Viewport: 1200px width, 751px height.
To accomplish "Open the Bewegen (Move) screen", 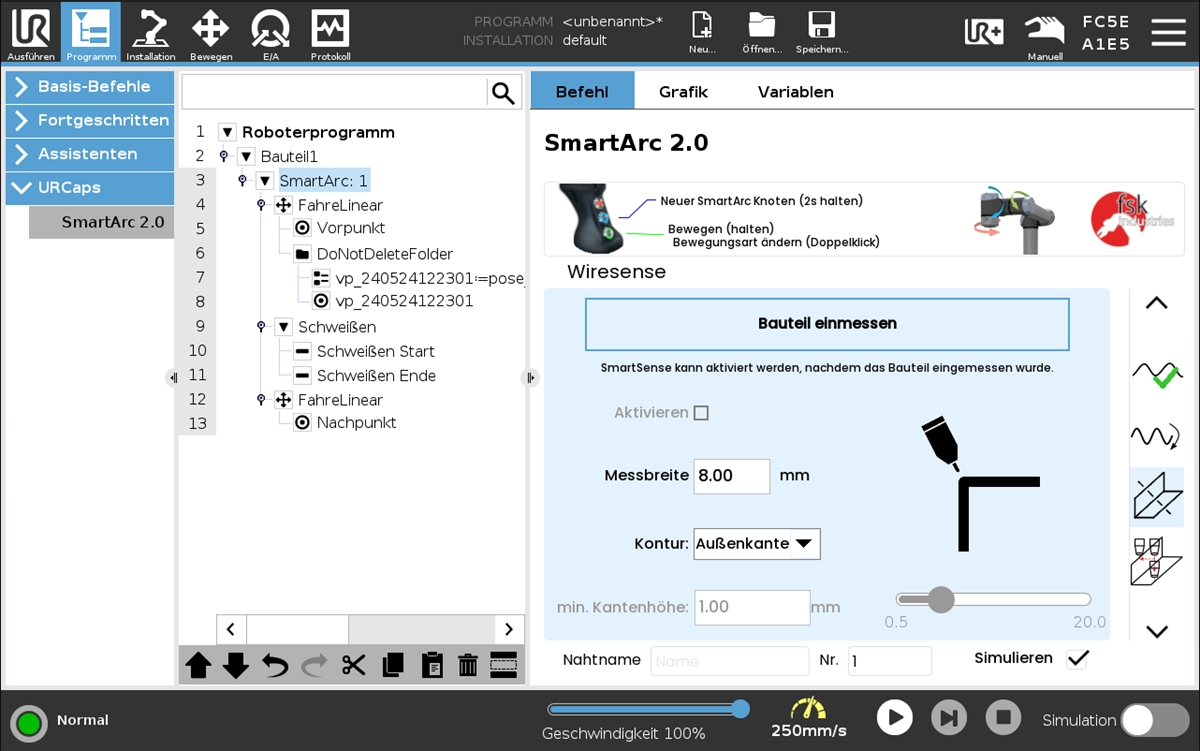I will pos(210,32).
